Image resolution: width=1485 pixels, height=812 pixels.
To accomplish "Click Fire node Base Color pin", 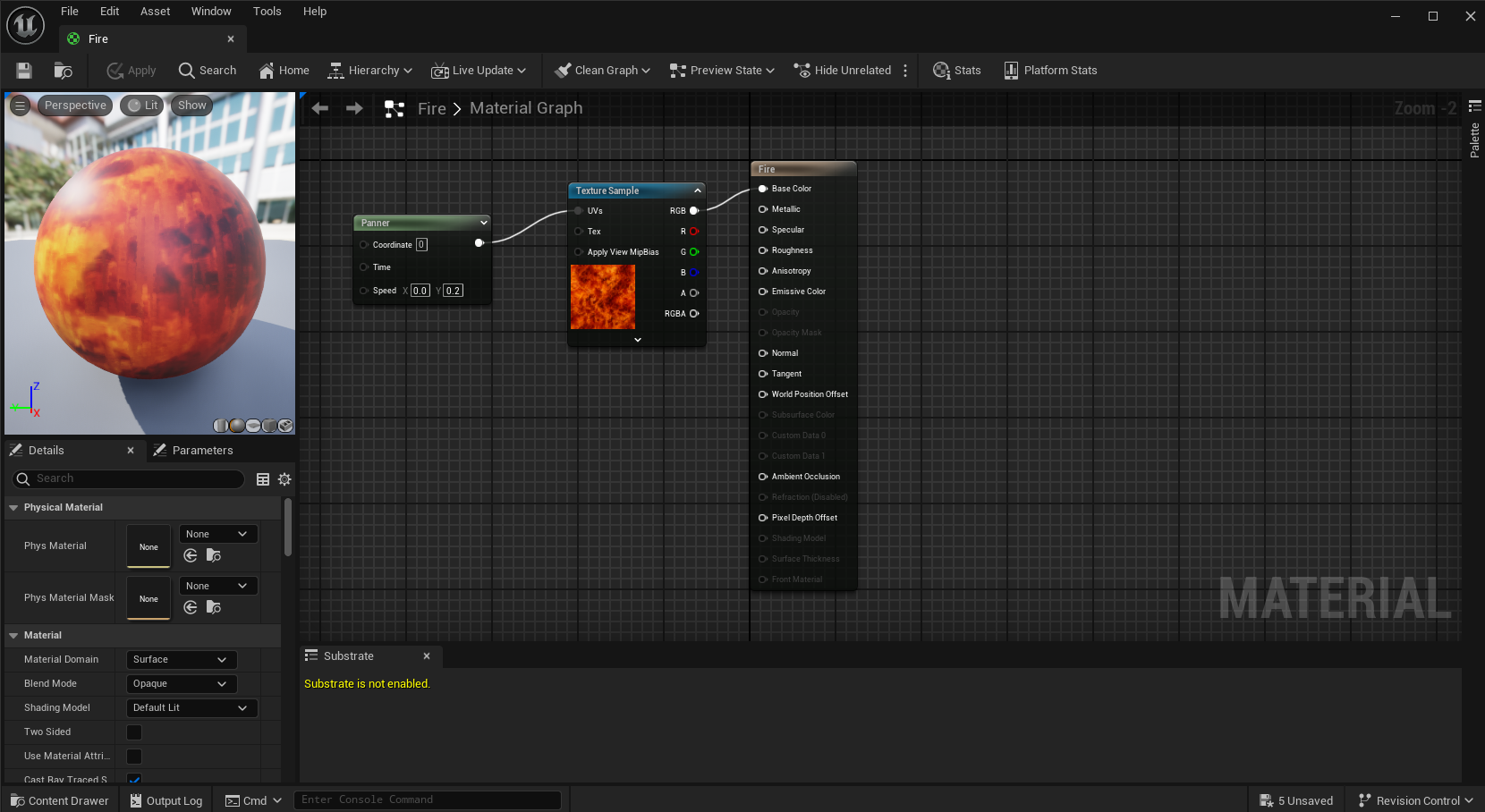I will pyautogui.click(x=763, y=189).
